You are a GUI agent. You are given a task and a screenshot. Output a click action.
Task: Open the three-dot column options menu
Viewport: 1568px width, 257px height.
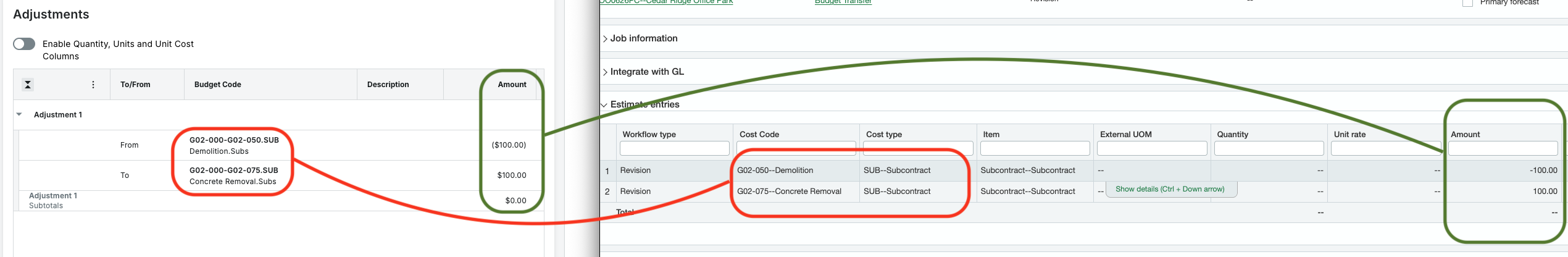coord(93,85)
